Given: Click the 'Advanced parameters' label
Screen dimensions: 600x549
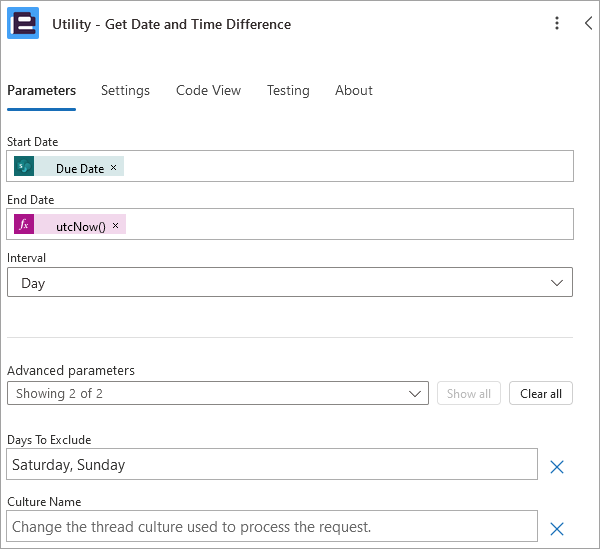Looking at the screenshot, I should click(71, 370).
